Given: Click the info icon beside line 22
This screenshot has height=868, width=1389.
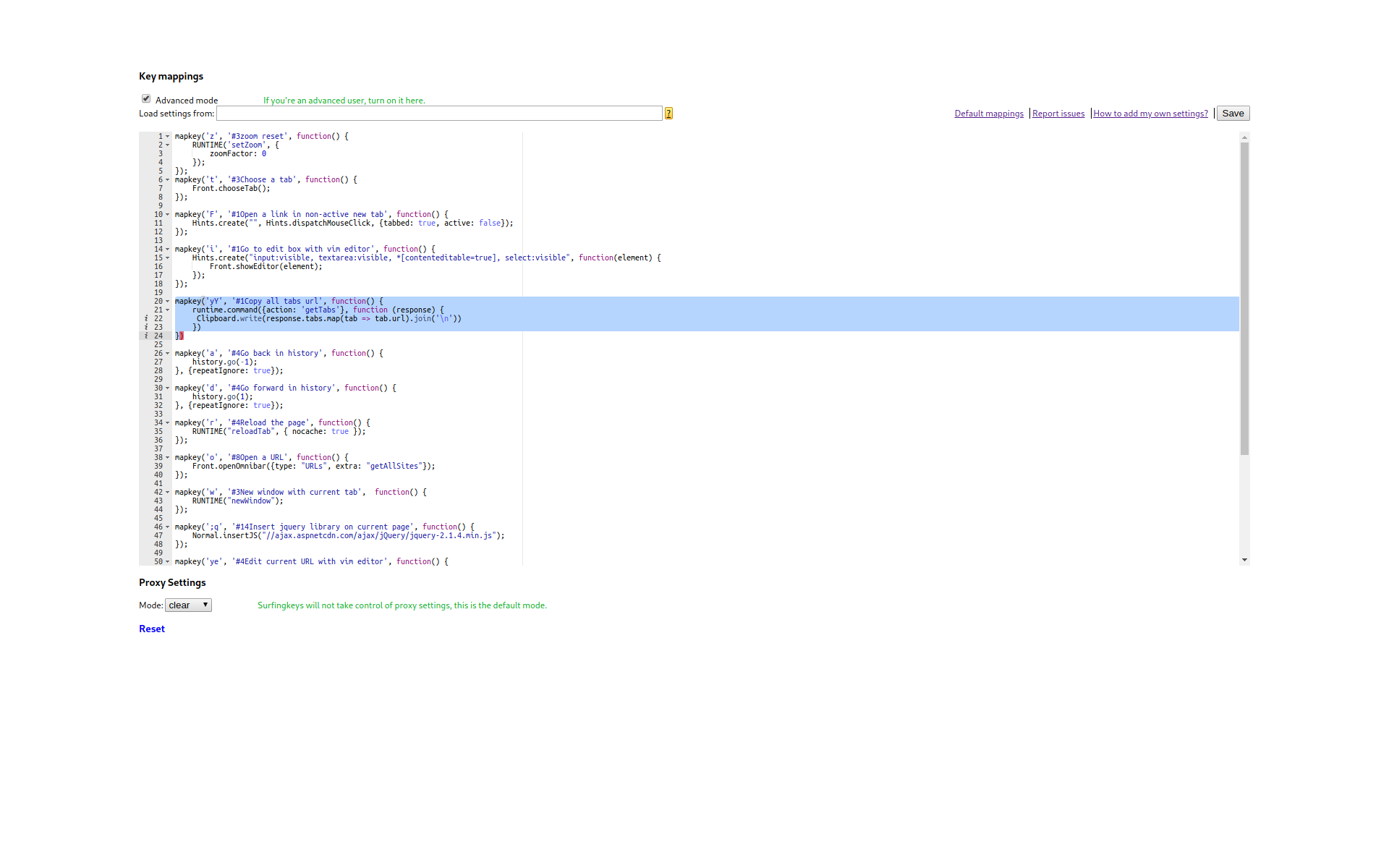Looking at the screenshot, I should [x=145, y=318].
